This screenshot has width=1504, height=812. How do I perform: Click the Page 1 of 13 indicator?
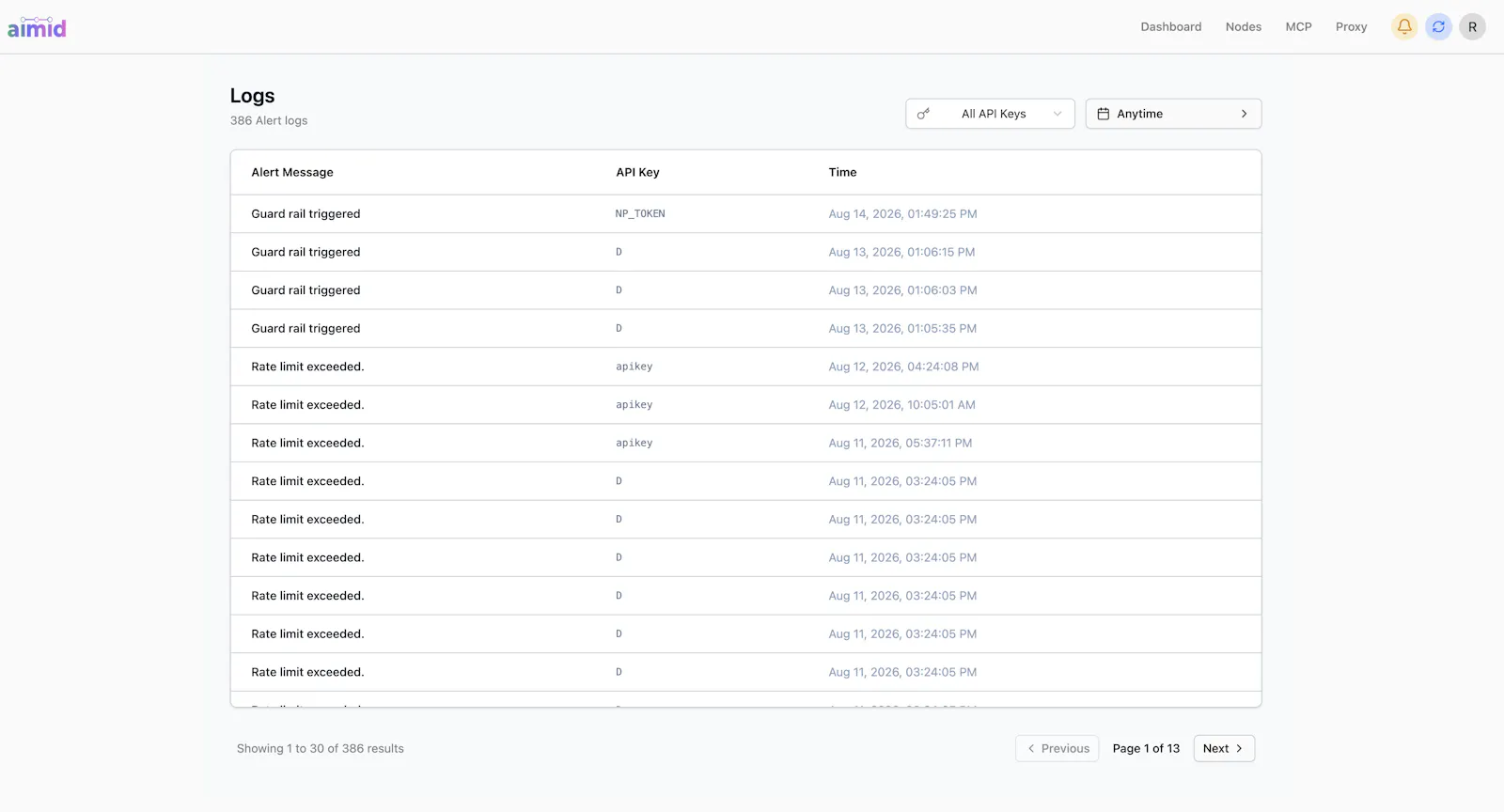tap(1146, 748)
